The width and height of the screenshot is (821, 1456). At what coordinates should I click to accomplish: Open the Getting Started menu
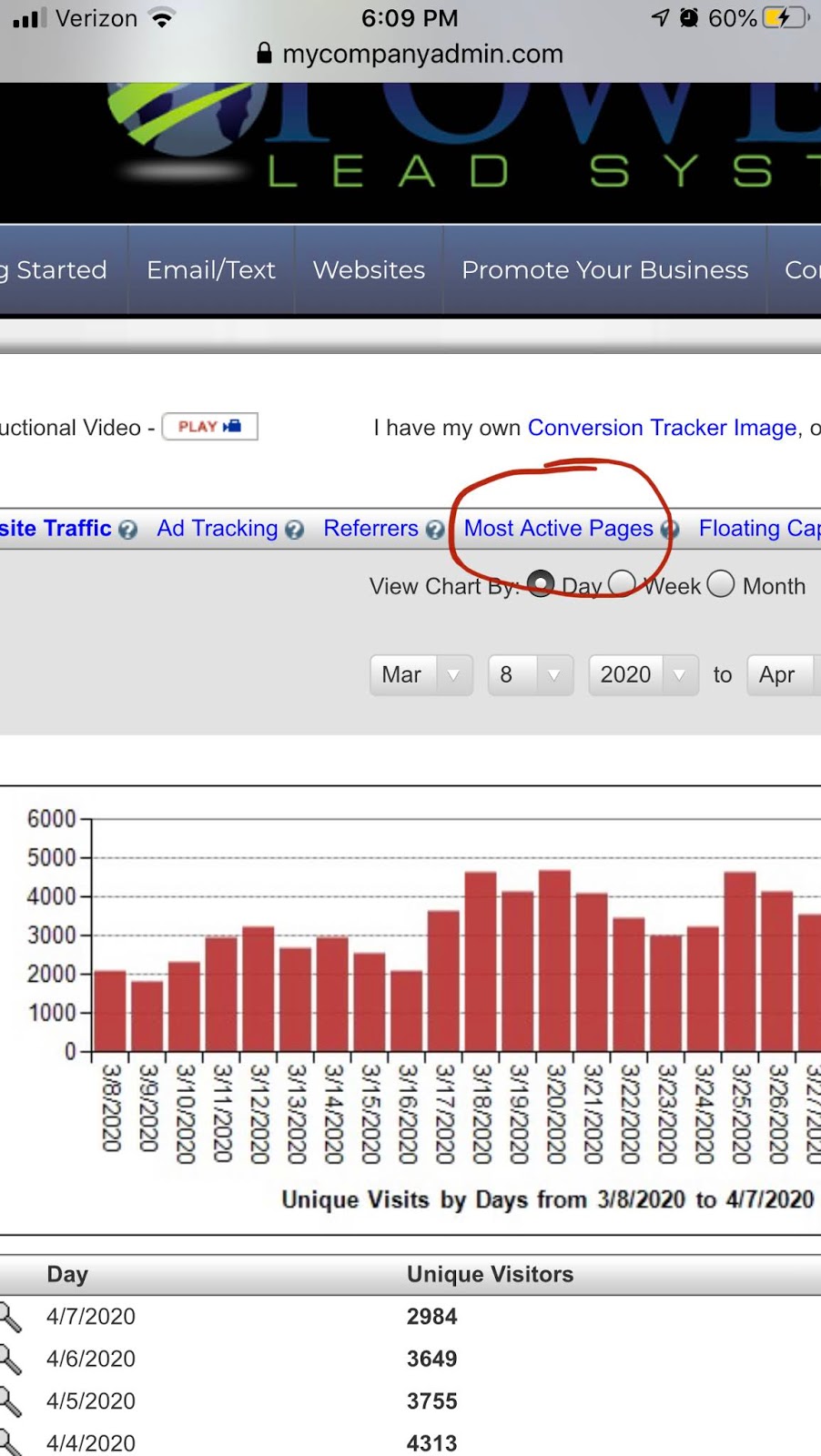pos(63,270)
